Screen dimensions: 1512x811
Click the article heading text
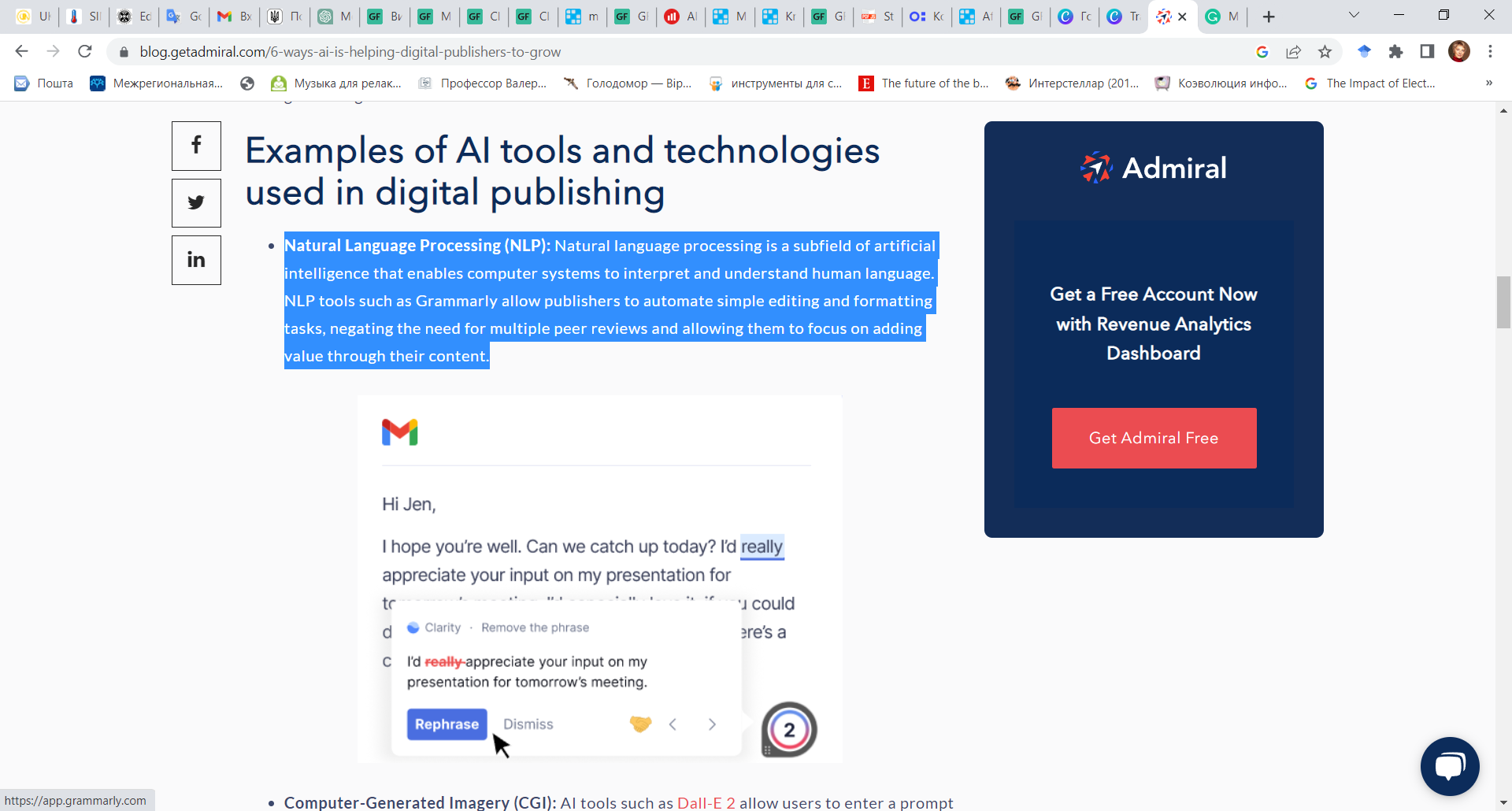562,171
